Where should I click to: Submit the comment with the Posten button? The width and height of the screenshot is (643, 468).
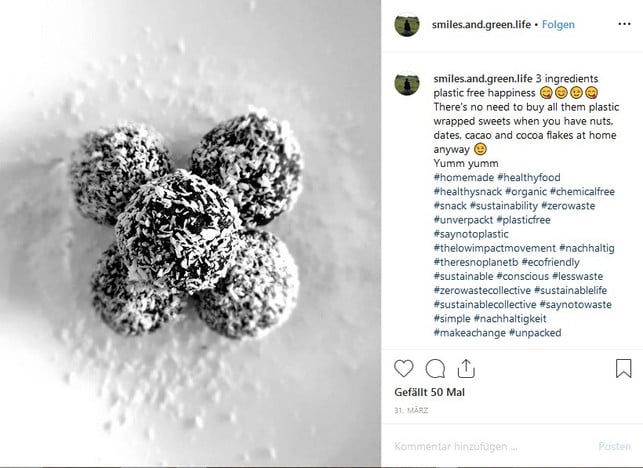(614, 446)
